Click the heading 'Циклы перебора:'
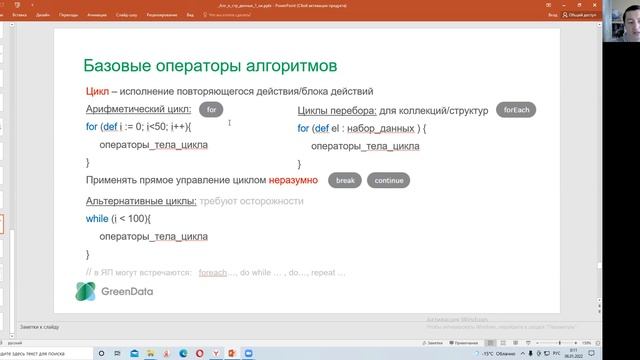Image resolution: width=640 pixels, height=360 pixels. click(x=337, y=111)
